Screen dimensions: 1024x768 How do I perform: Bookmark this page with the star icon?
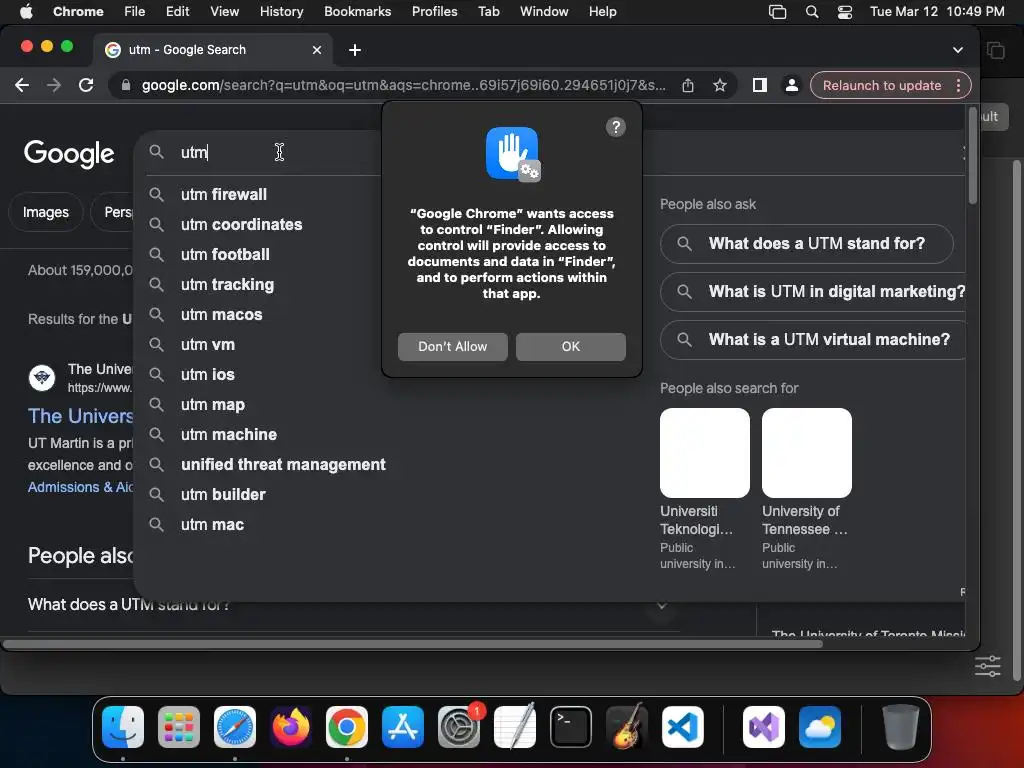tap(720, 85)
